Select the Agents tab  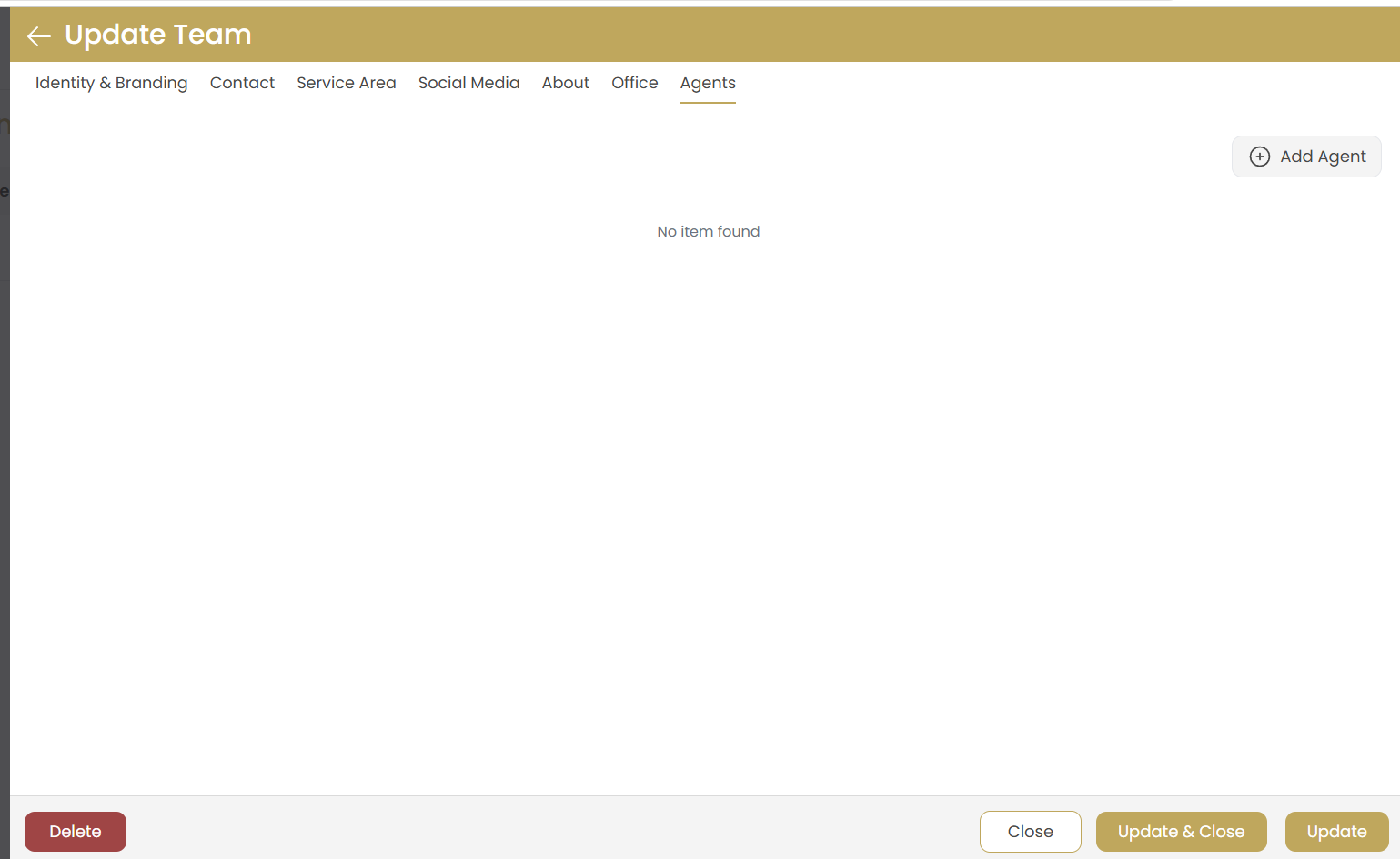(708, 83)
